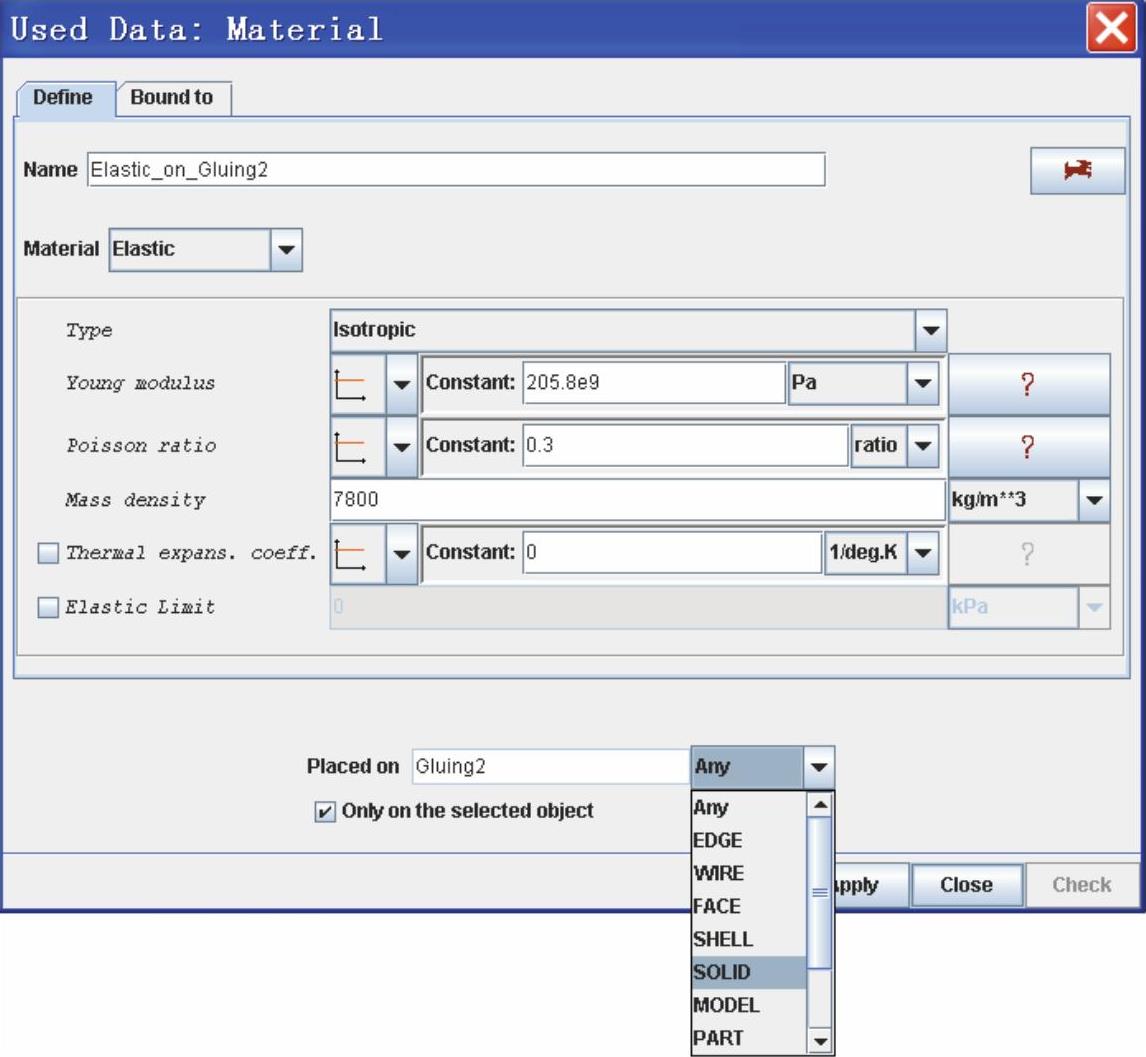Uncheck Only on the selected object

coord(325,812)
